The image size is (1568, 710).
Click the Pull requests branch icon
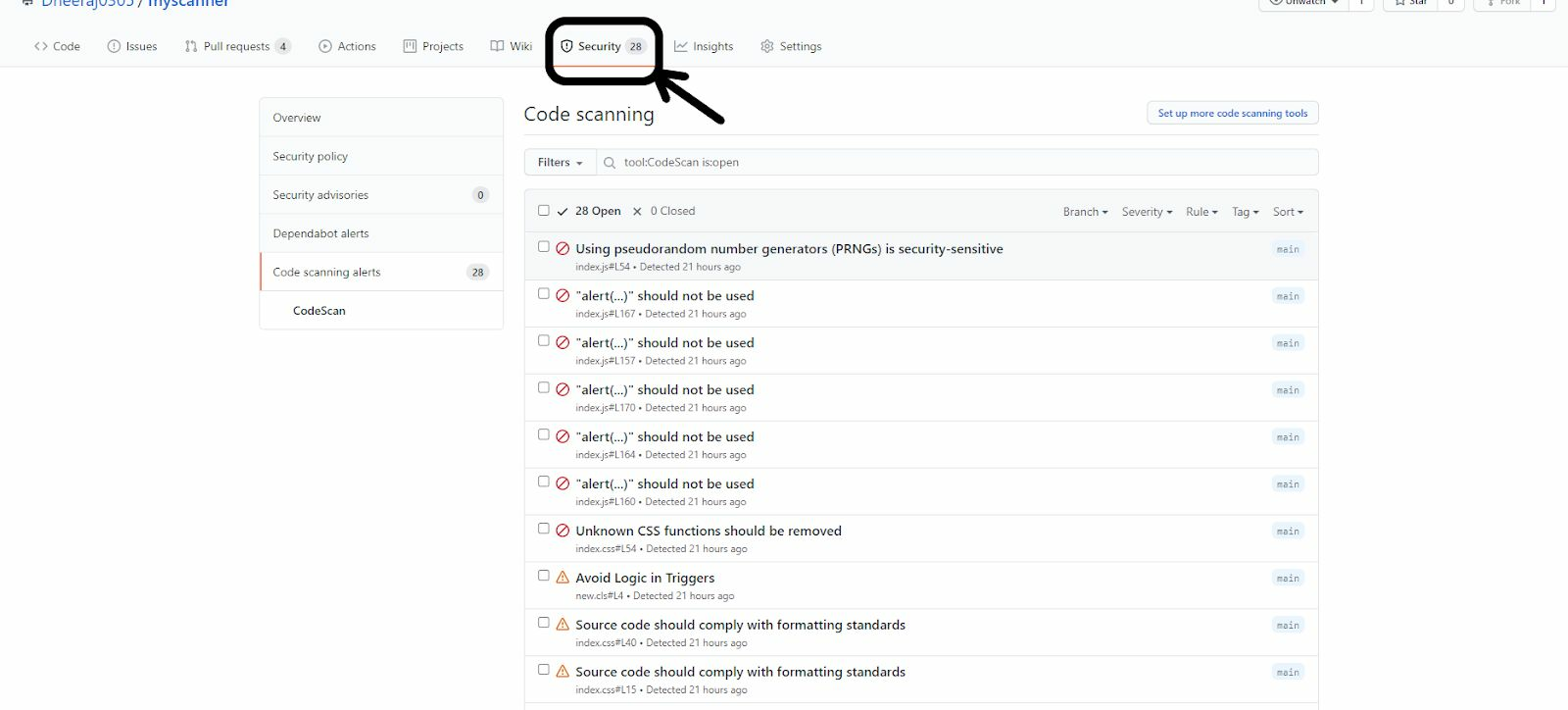191,46
